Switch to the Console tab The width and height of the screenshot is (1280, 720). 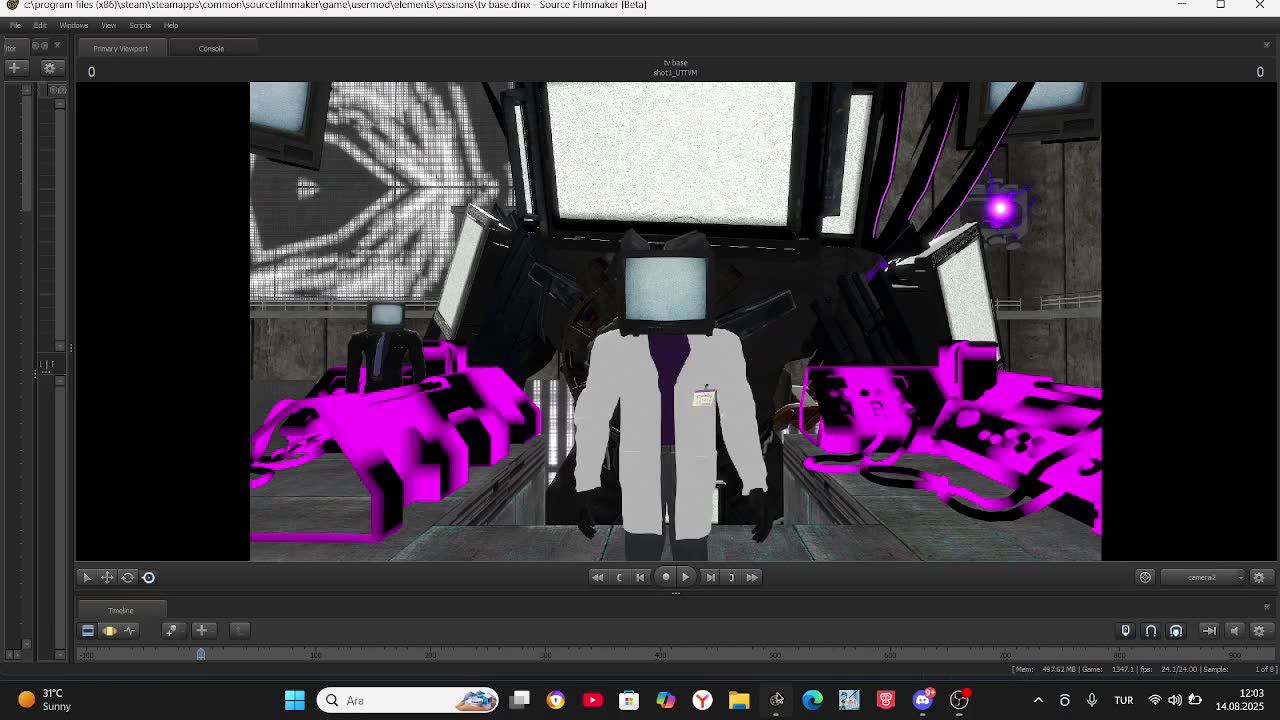tap(211, 48)
